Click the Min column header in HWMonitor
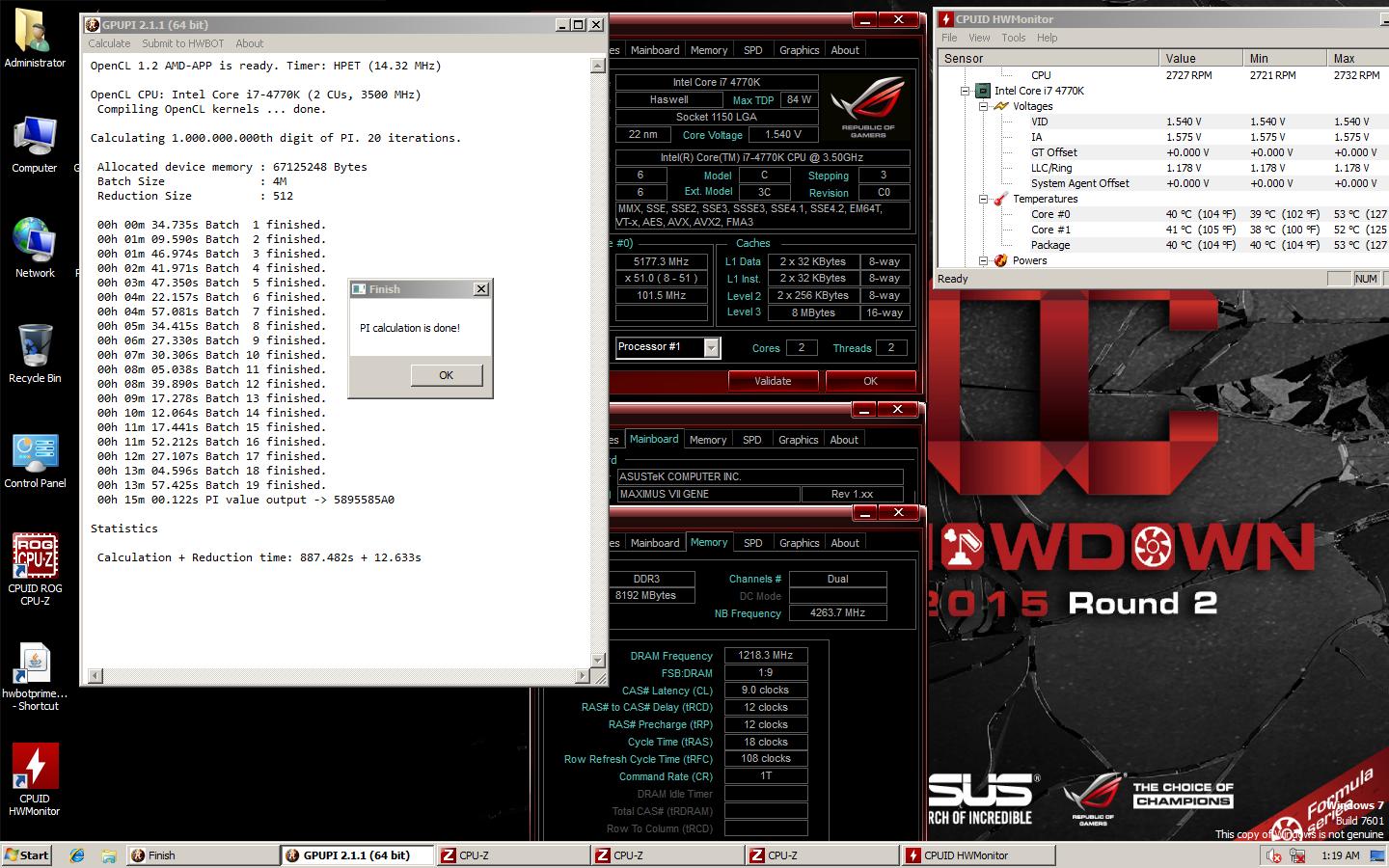Viewport: 1389px width, 868px height. pyautogui.click(x=1284, y=59)
